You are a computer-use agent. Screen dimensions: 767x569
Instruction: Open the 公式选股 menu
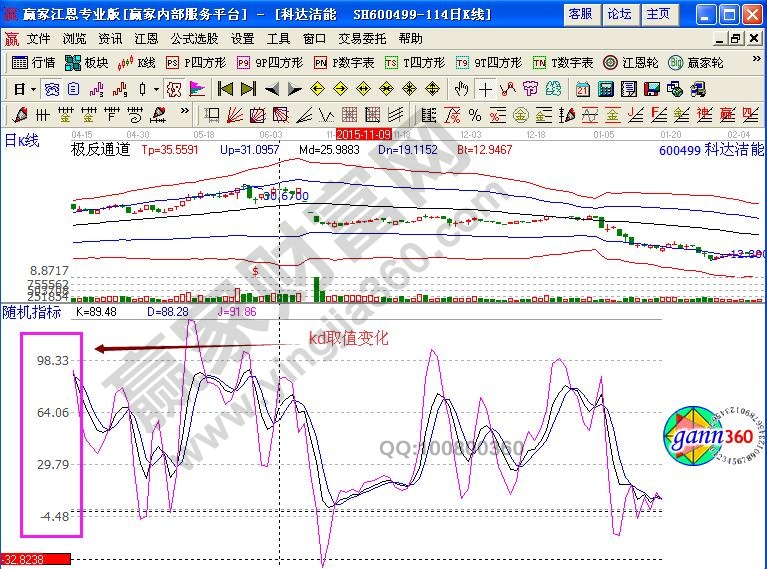[x=194, y=38]
